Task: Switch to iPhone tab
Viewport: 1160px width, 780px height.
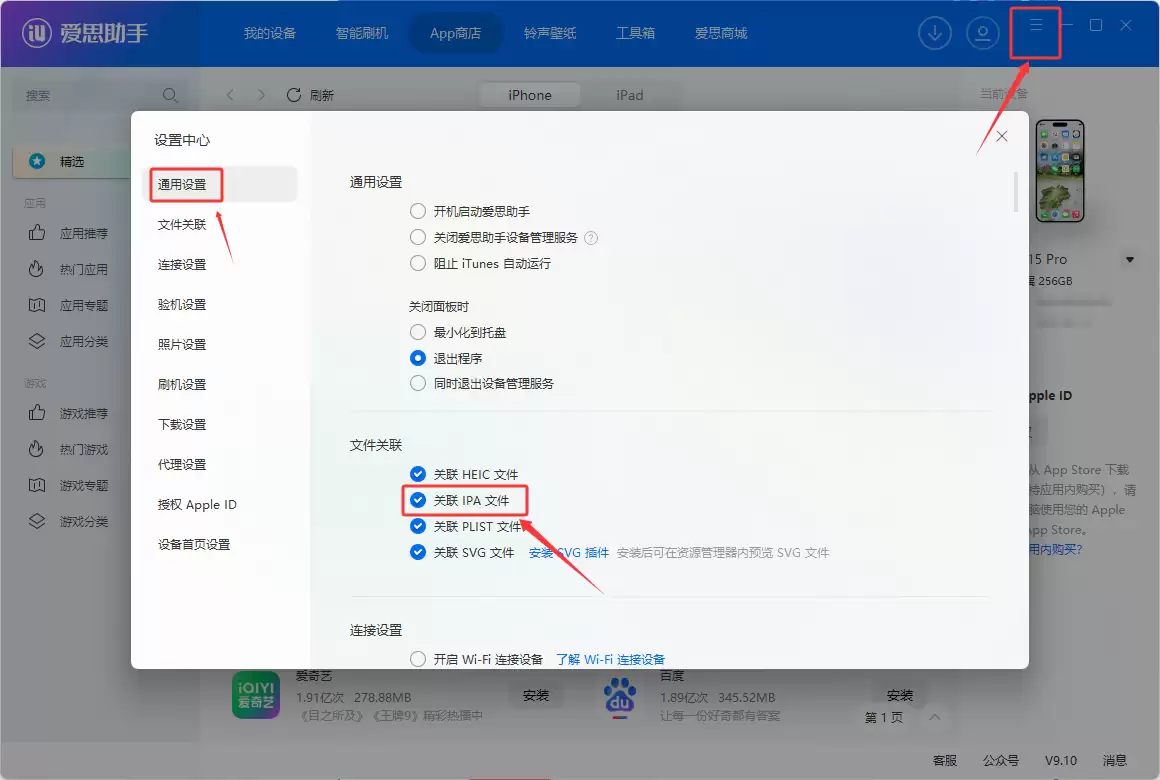Action: click(x=530, y=95)
